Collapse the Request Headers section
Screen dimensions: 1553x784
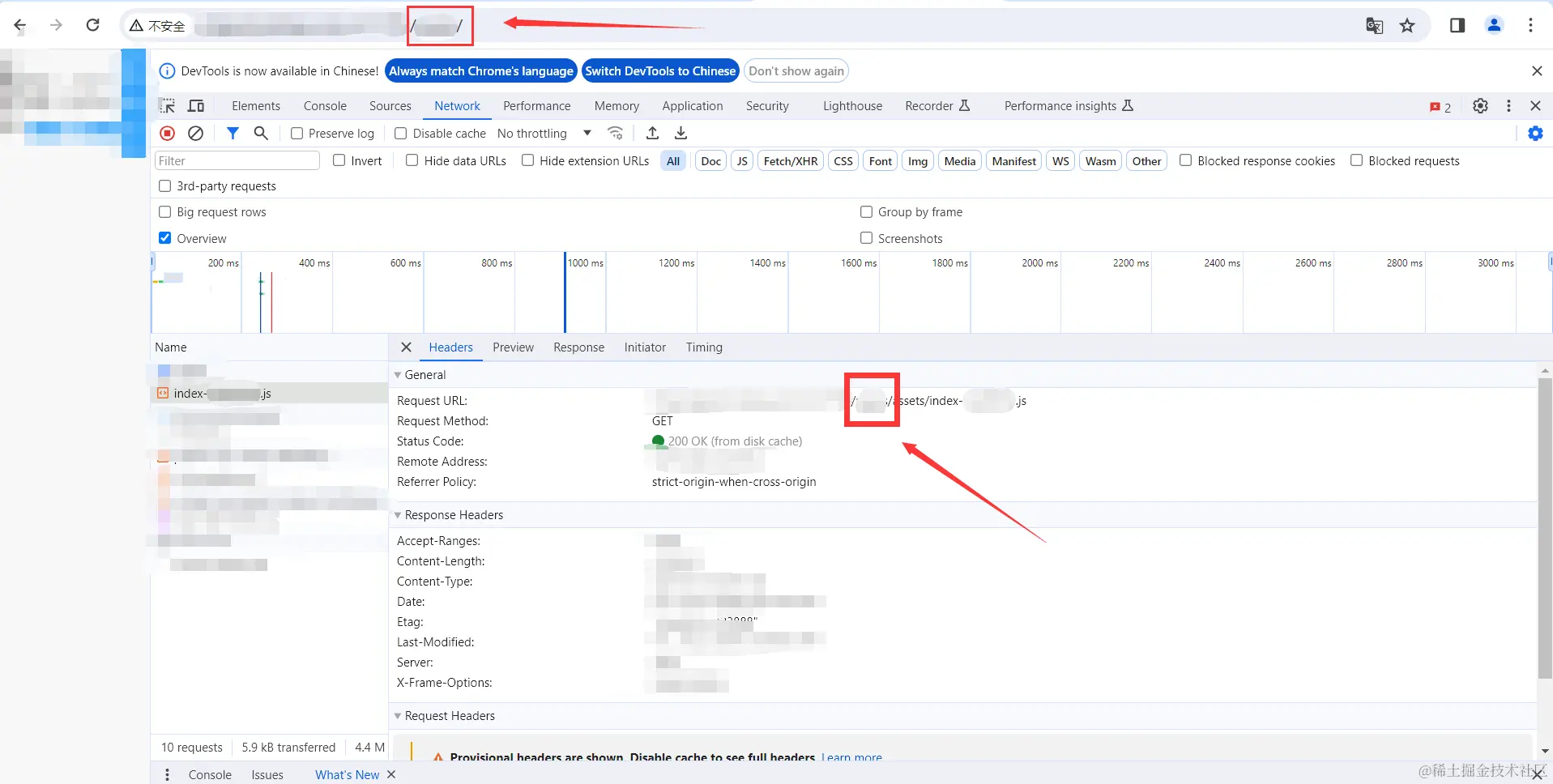point(398,716)
